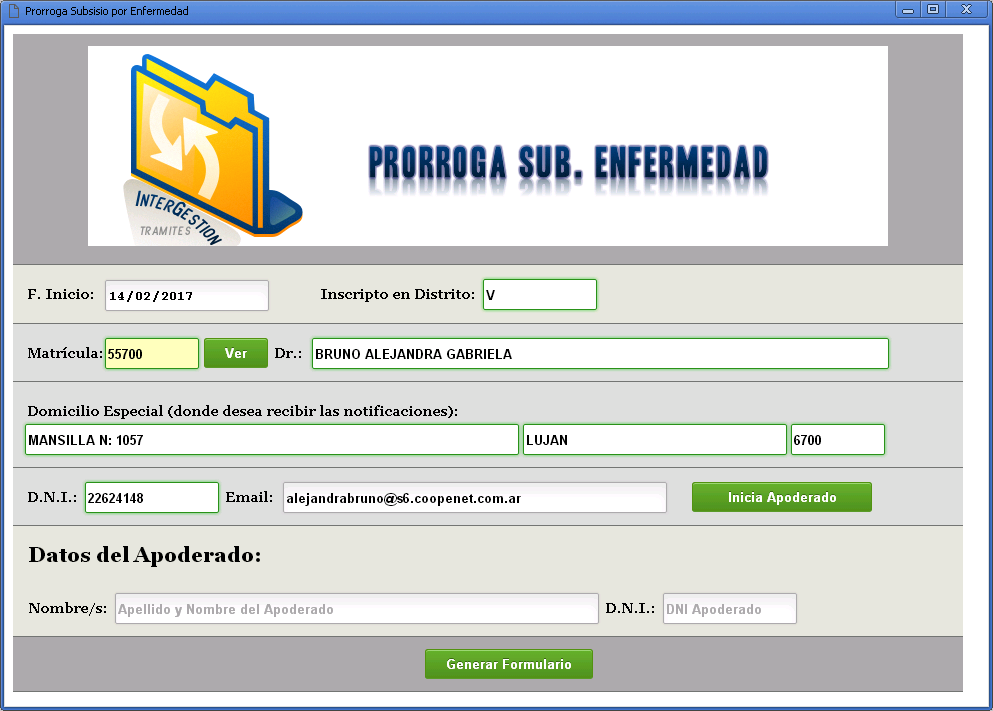993x711 pixels.
Task: Select the Inscripto en Distrito field
Action: pos(540,294)
